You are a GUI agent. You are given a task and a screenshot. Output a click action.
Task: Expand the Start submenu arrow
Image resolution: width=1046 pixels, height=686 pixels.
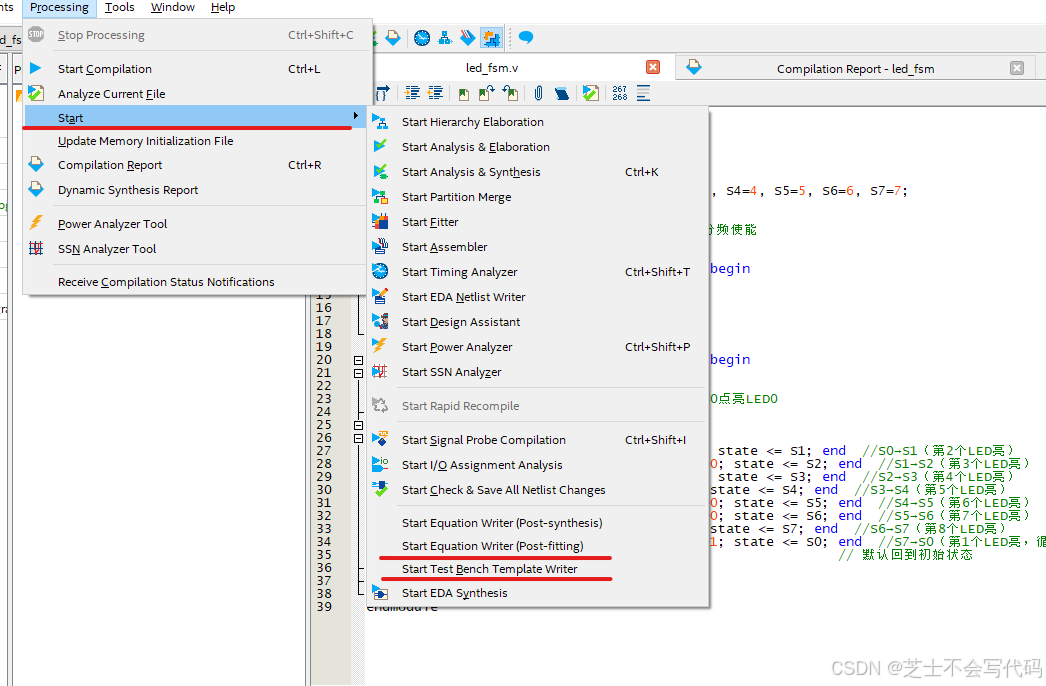[356, 116]
